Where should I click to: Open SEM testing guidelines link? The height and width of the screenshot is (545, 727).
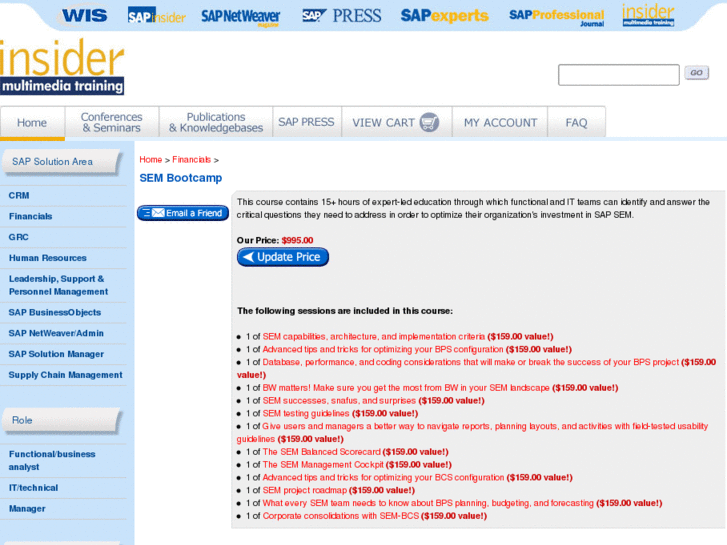point(306,414)
